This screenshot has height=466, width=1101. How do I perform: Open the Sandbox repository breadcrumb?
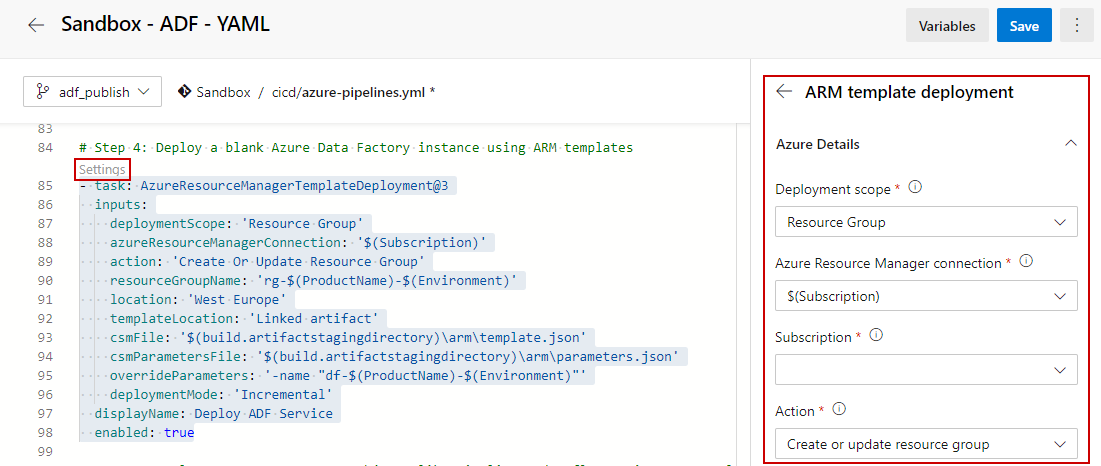(223, 92)
